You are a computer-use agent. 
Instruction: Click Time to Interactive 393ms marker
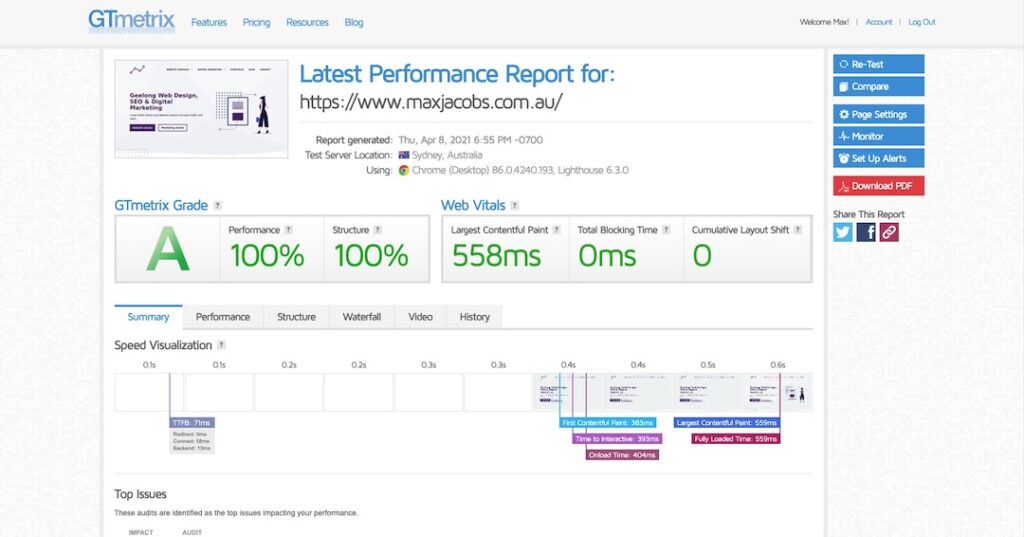coord(617,439)
